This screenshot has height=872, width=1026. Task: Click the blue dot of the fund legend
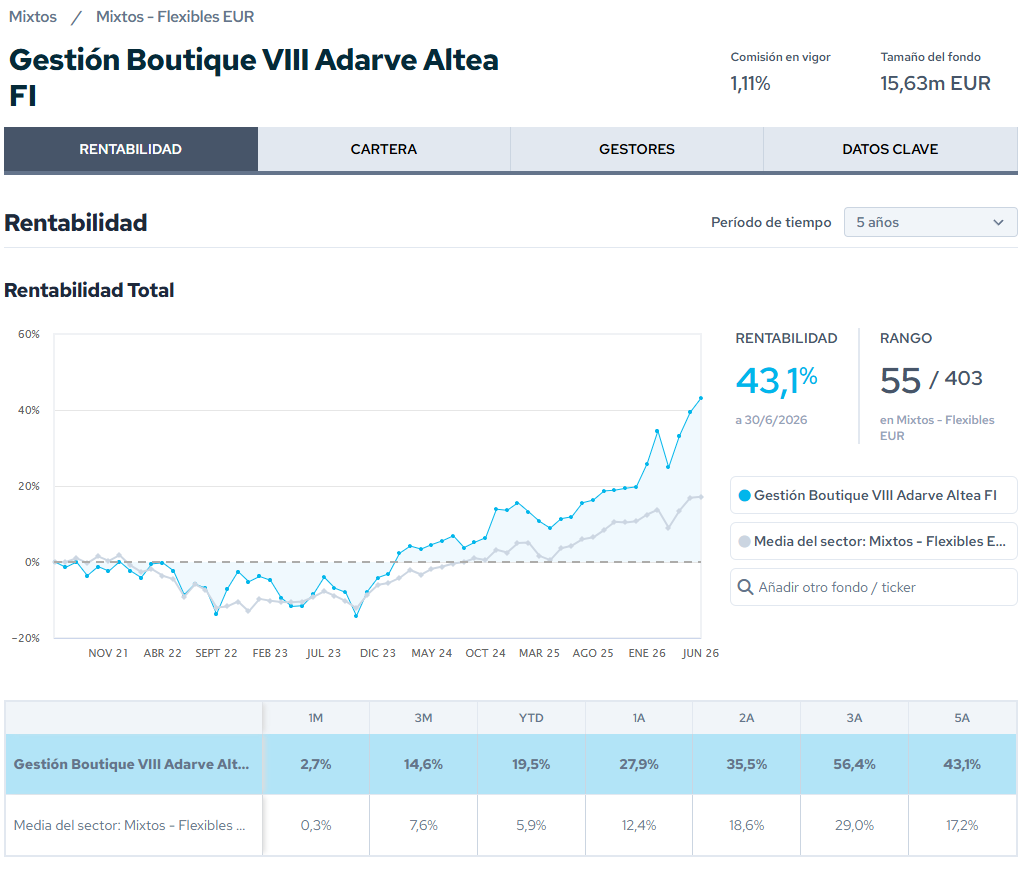pyautogui.click(x=744, y=495)
